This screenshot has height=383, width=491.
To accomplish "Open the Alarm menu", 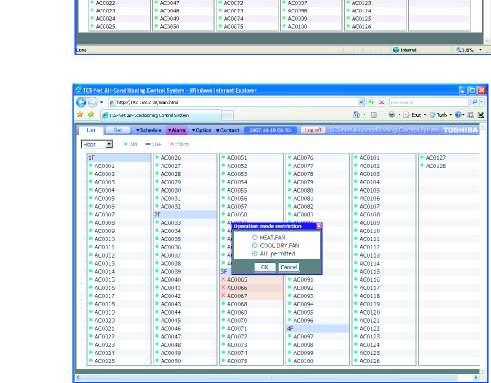I will coord(177,130).
